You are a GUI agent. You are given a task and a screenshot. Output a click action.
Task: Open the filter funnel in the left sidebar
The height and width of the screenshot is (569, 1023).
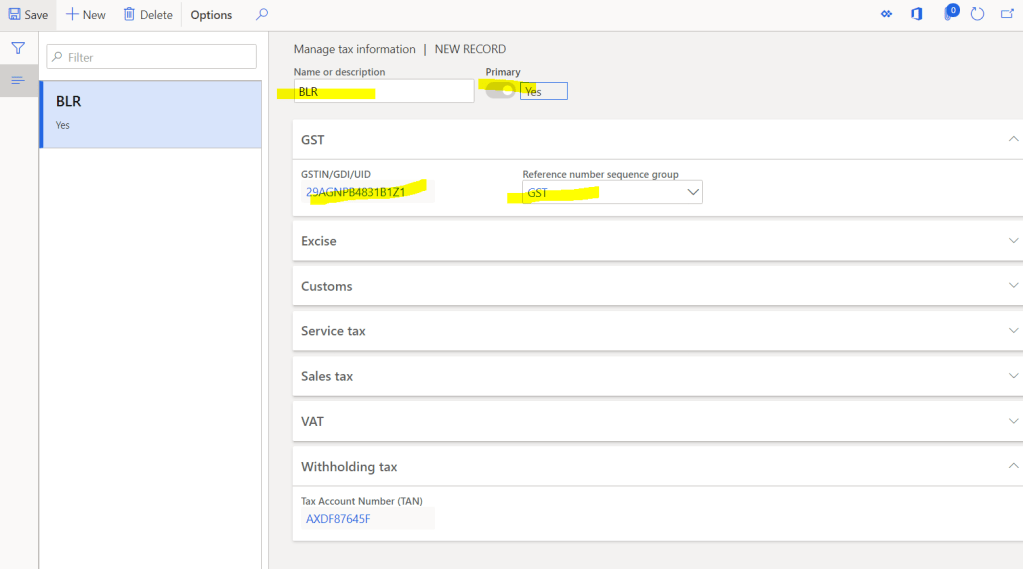(18, 48)
